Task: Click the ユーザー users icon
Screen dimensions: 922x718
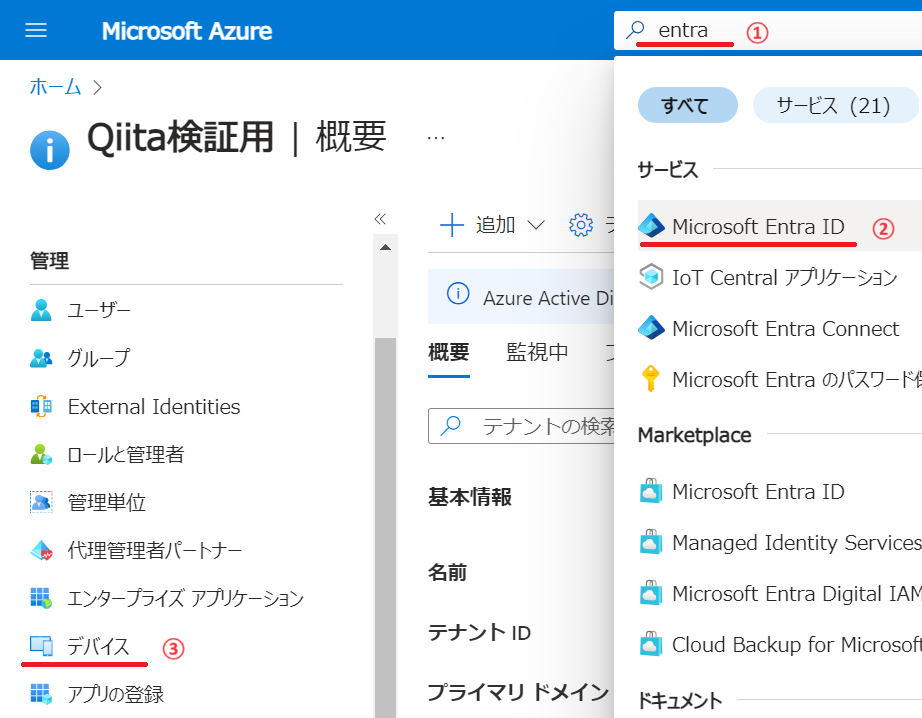Action: (x=41, y=310)
